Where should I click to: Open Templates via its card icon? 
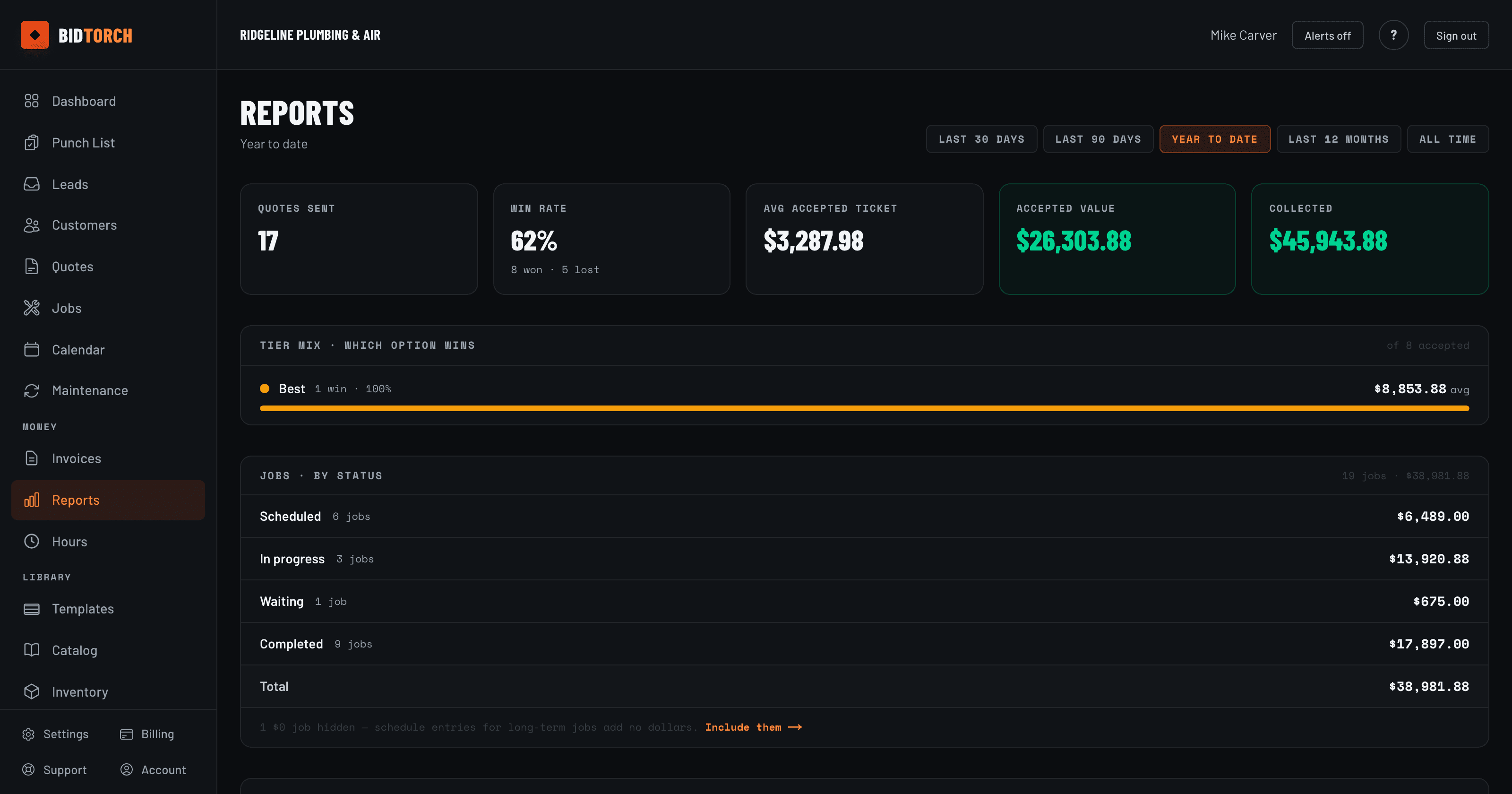[x=32, y=609]
